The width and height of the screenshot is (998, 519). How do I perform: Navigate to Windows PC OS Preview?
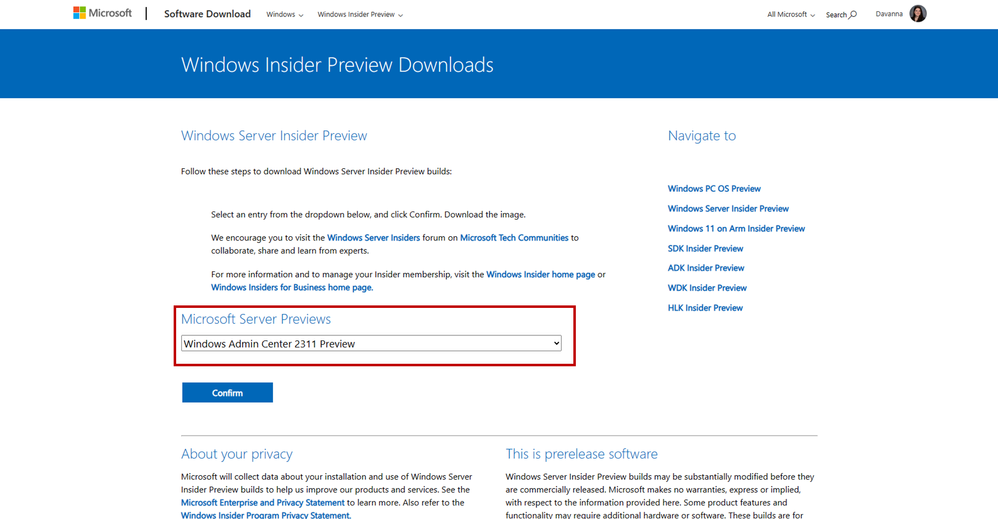click(x=714, y=188)
